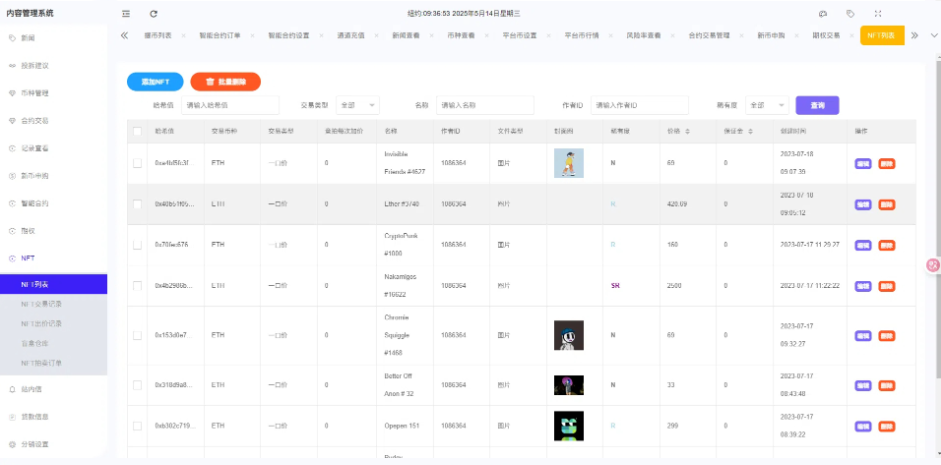Edit the Opepen 151 row

click(863, 426)
